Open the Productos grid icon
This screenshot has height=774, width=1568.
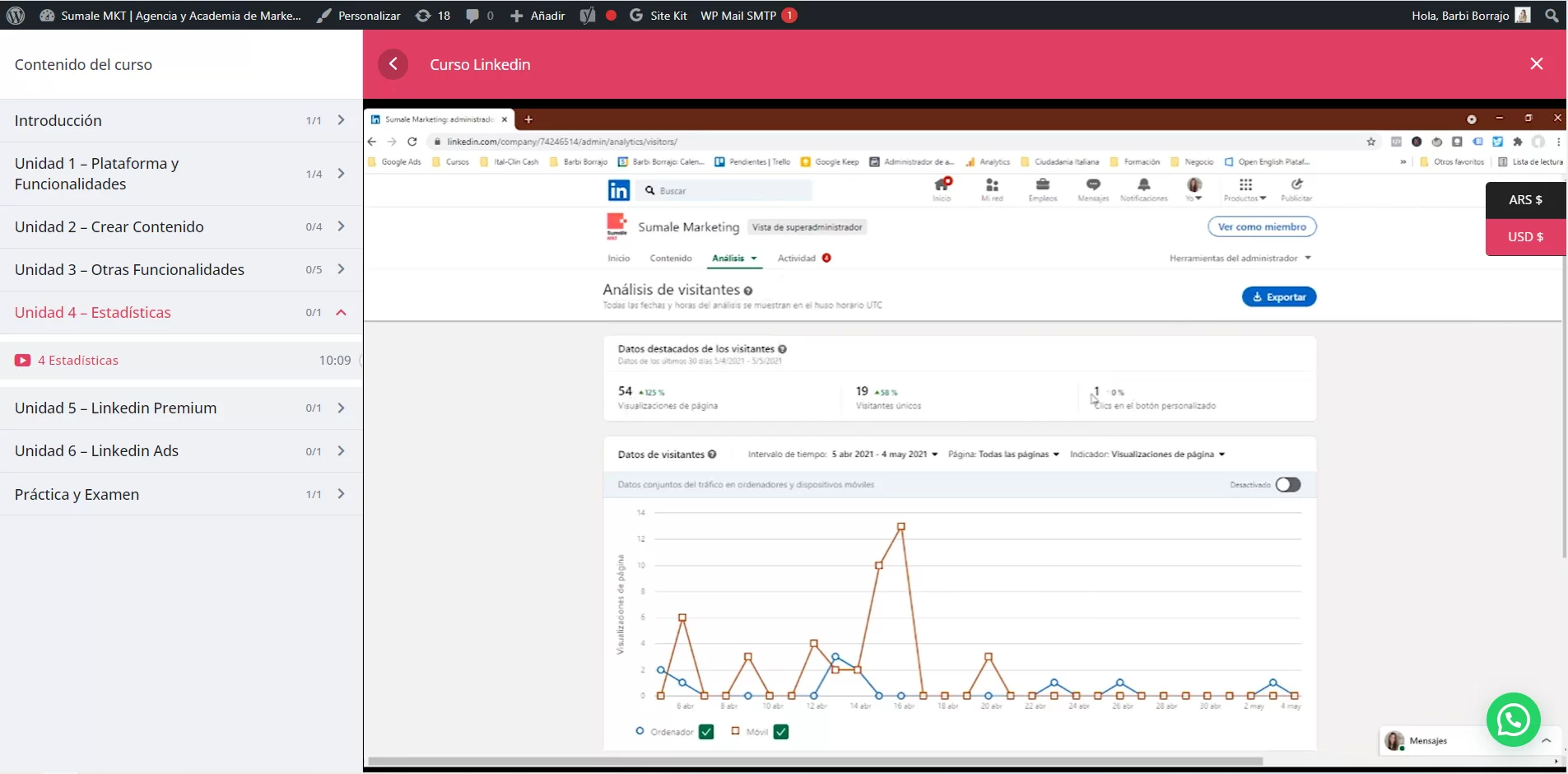click(1245, 189)
